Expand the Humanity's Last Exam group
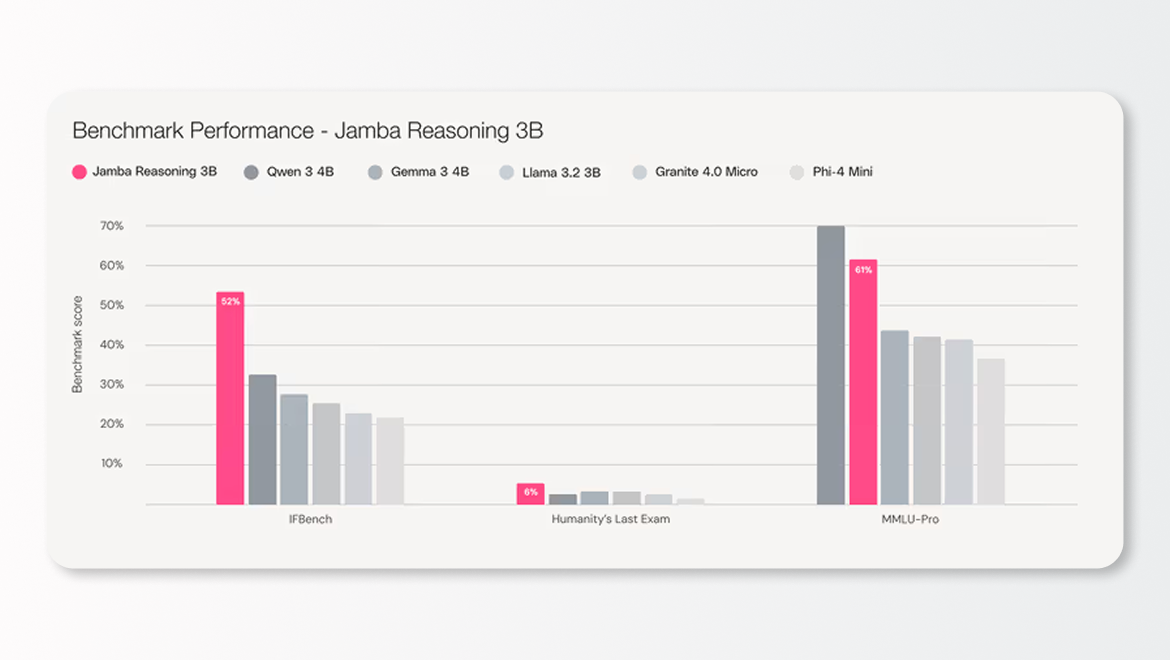 611,519
